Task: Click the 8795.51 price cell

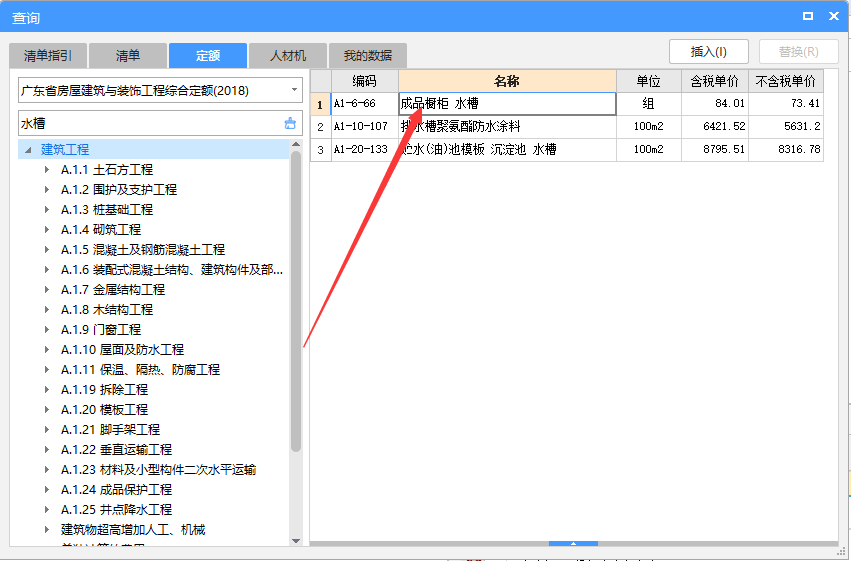Action: [715, 149]
